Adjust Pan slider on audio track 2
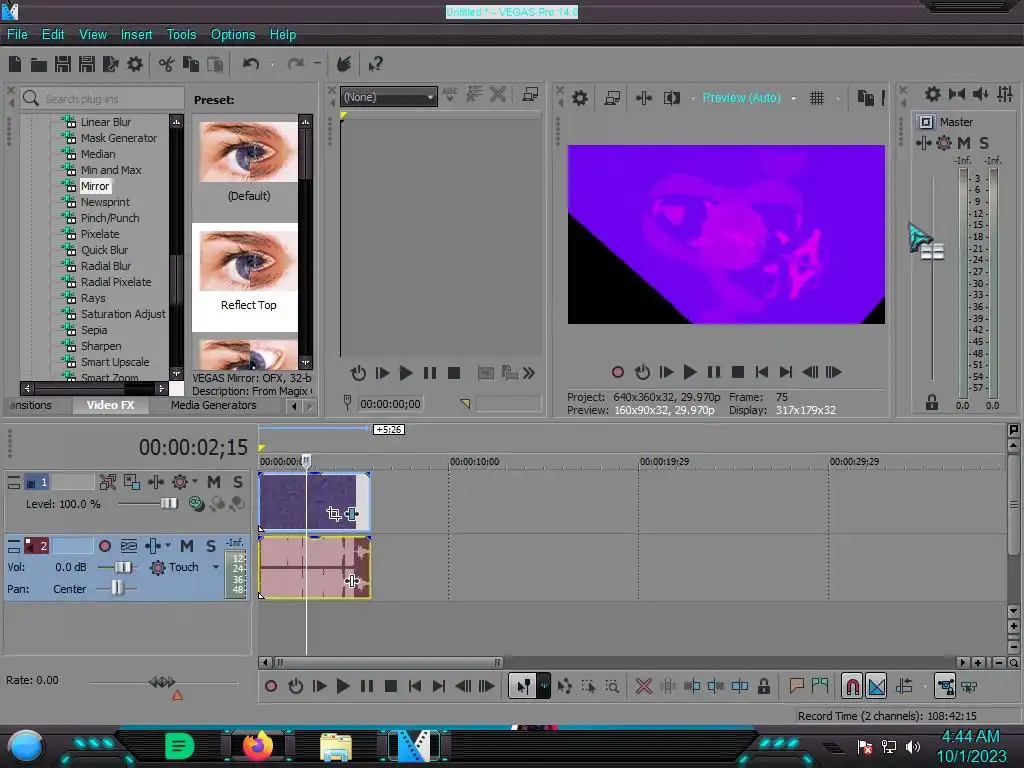The height and width of the screenshot is (768, 1024). [x=117, y=588]
